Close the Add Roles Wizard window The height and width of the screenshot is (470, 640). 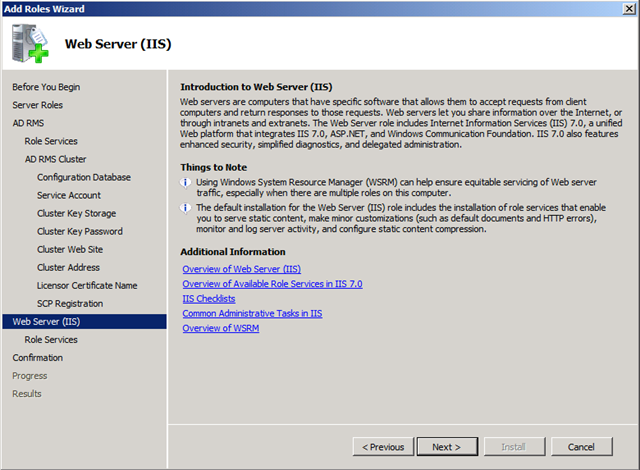pos(629,9)
